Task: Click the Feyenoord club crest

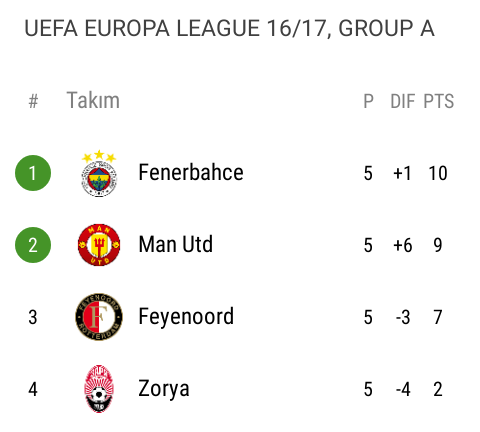Action: [x=99, y=317]
